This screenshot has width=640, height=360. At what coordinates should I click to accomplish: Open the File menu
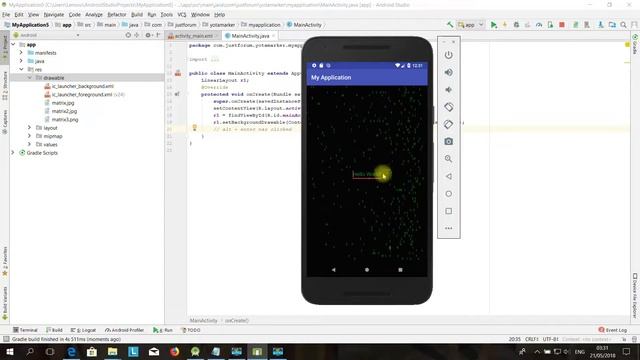pos(6,14)
